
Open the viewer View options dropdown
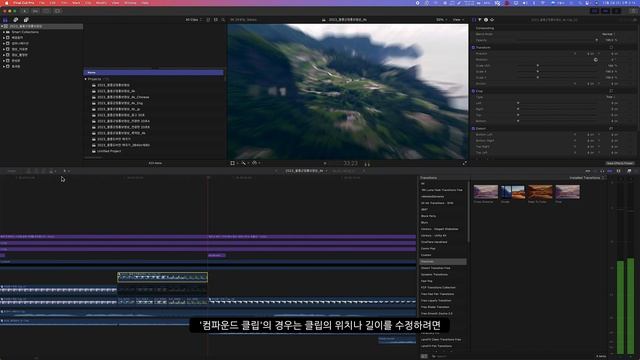tap(458, 20)
